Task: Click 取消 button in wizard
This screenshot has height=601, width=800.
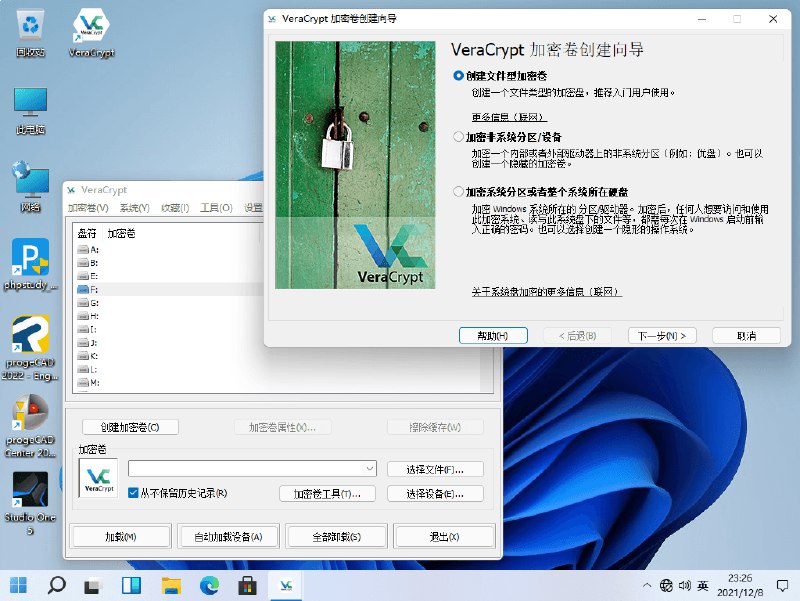Action: pyautogui.click(x=746, y=336)
